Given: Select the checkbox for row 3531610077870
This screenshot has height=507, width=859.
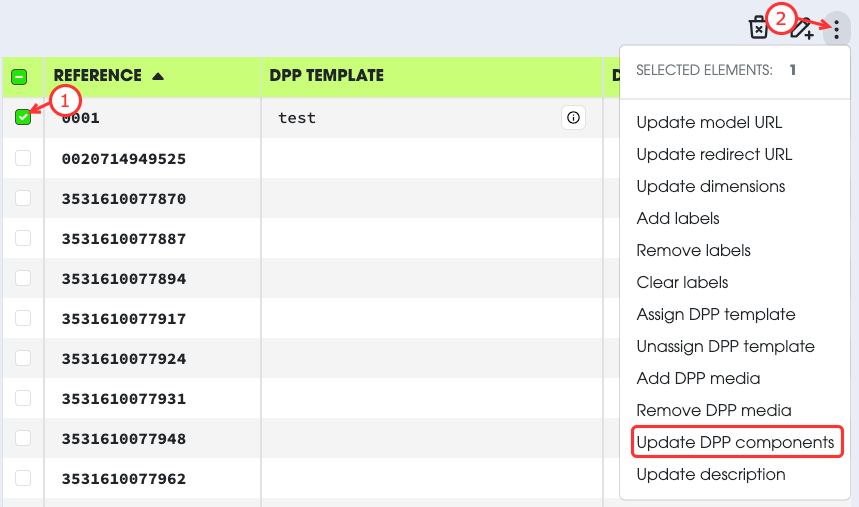Looking at the screenshot, I should 23,198.
